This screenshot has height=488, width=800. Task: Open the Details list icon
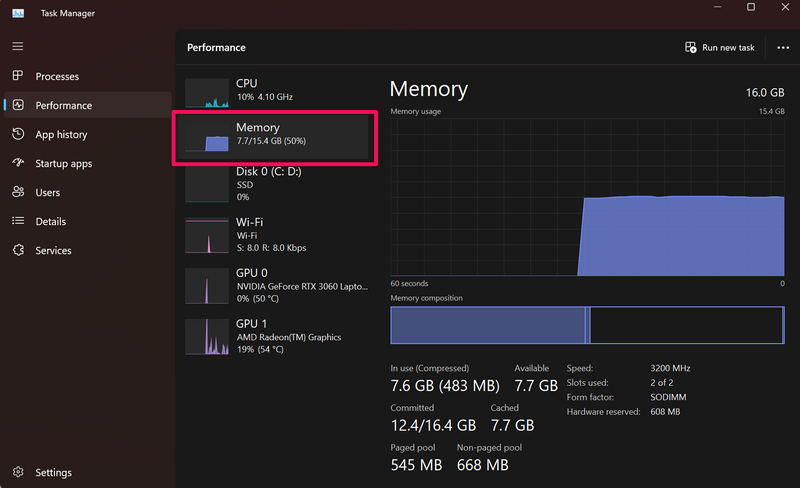click(x=18, y=221)
